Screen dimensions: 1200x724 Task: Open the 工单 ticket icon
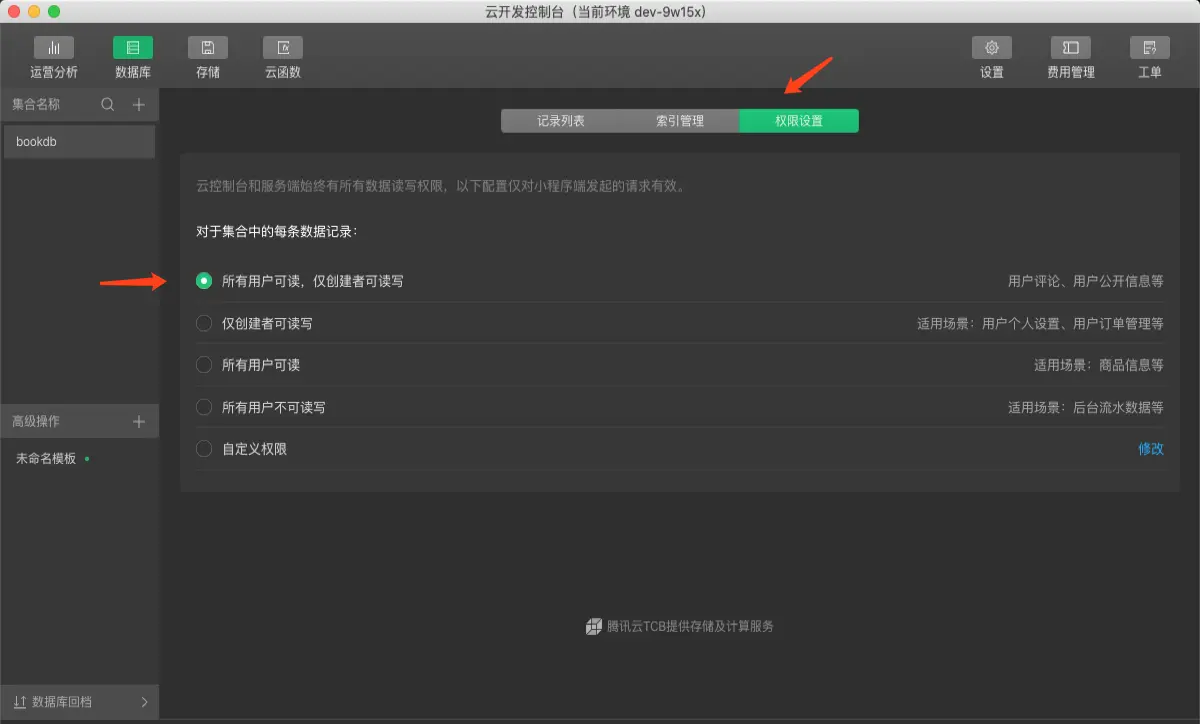[1150, 48]
